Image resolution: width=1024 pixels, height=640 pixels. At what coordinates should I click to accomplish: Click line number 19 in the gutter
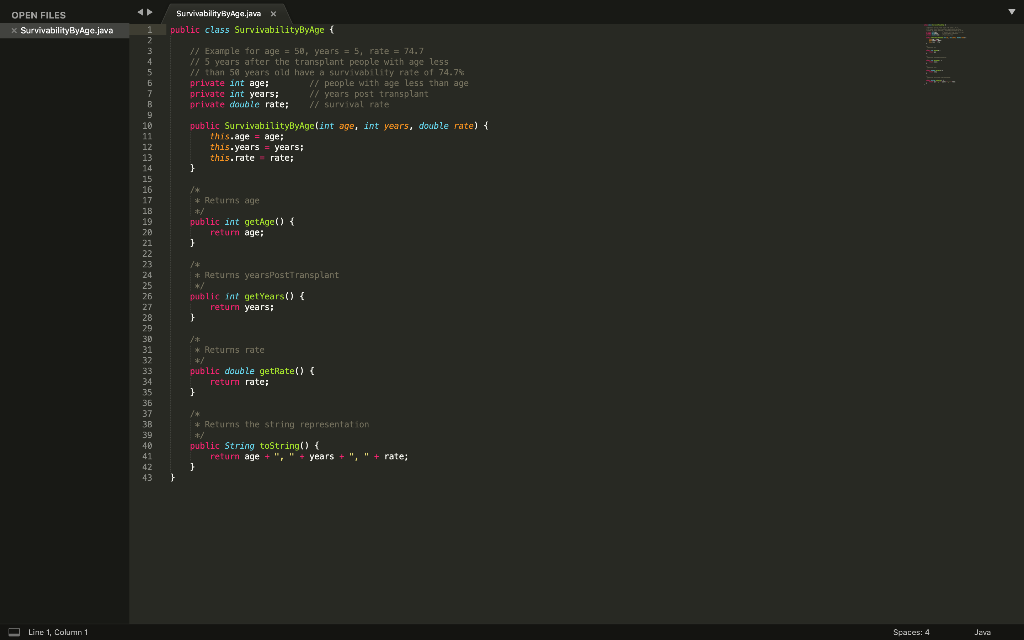147,222
